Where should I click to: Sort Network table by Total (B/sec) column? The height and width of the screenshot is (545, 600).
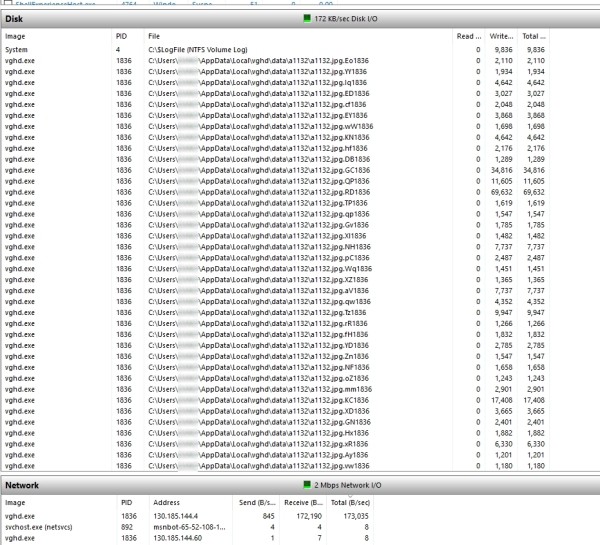350,503
